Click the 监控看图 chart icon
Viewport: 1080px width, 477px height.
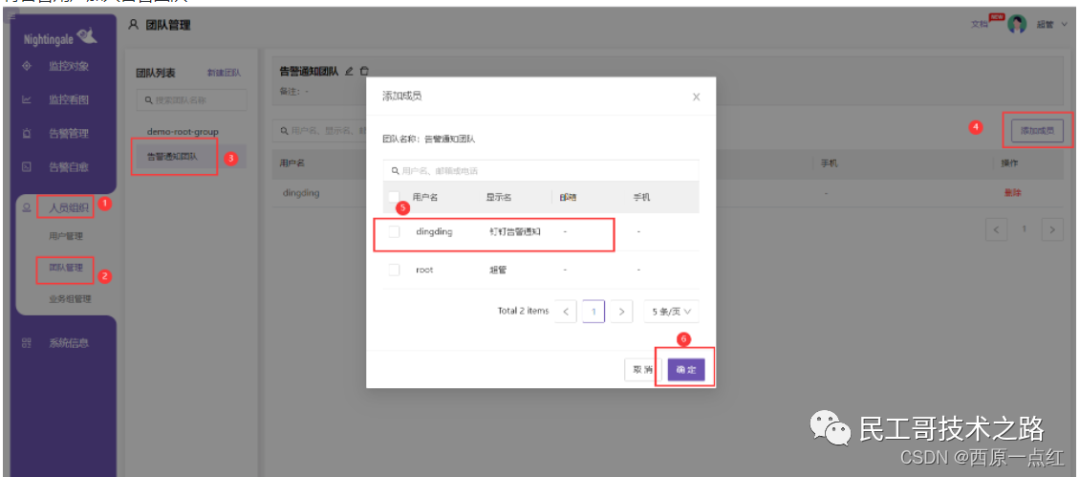[27, 100]
